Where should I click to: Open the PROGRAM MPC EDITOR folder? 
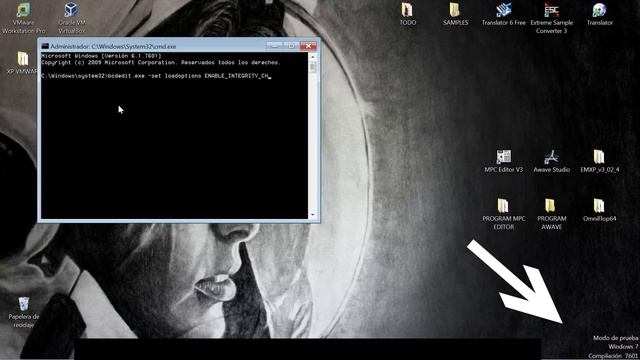503,214
